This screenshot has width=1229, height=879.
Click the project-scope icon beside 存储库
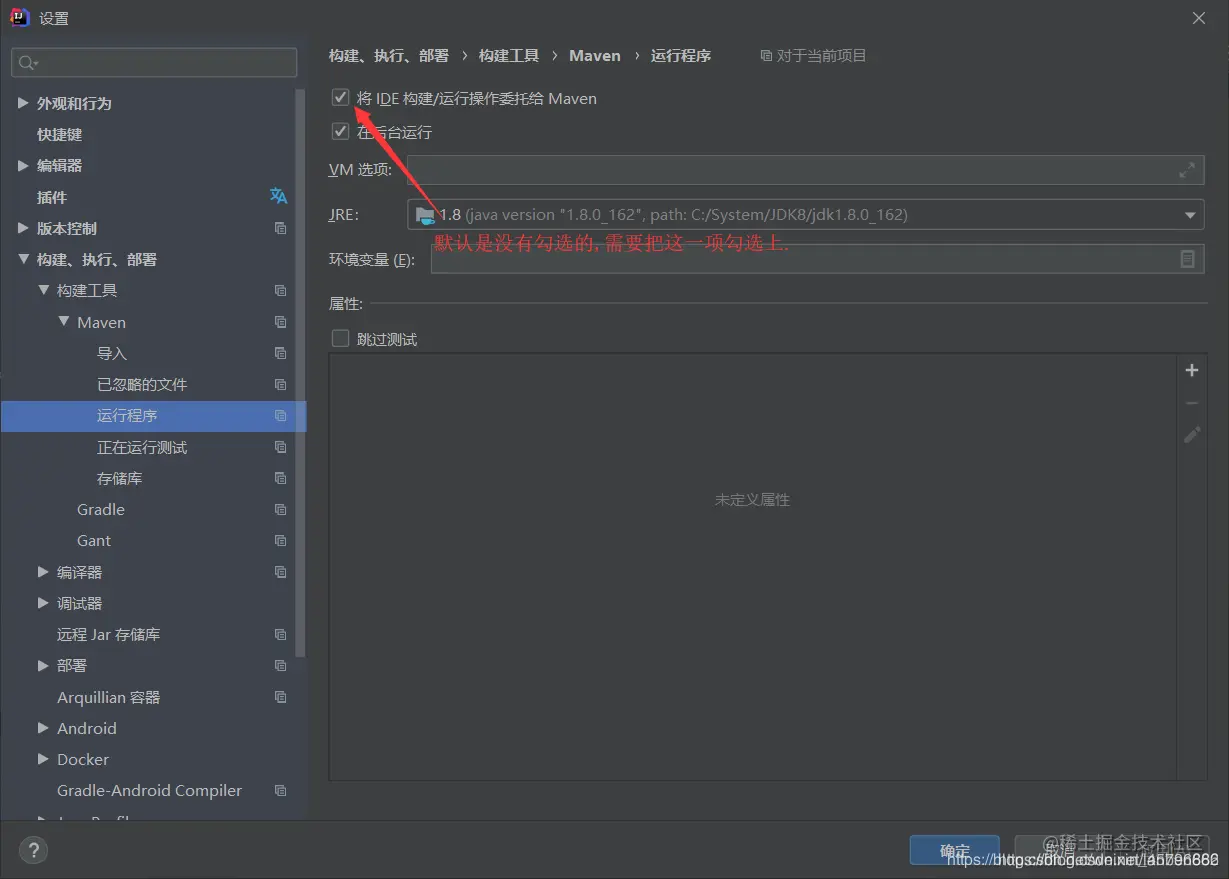(x=280, y=478)
